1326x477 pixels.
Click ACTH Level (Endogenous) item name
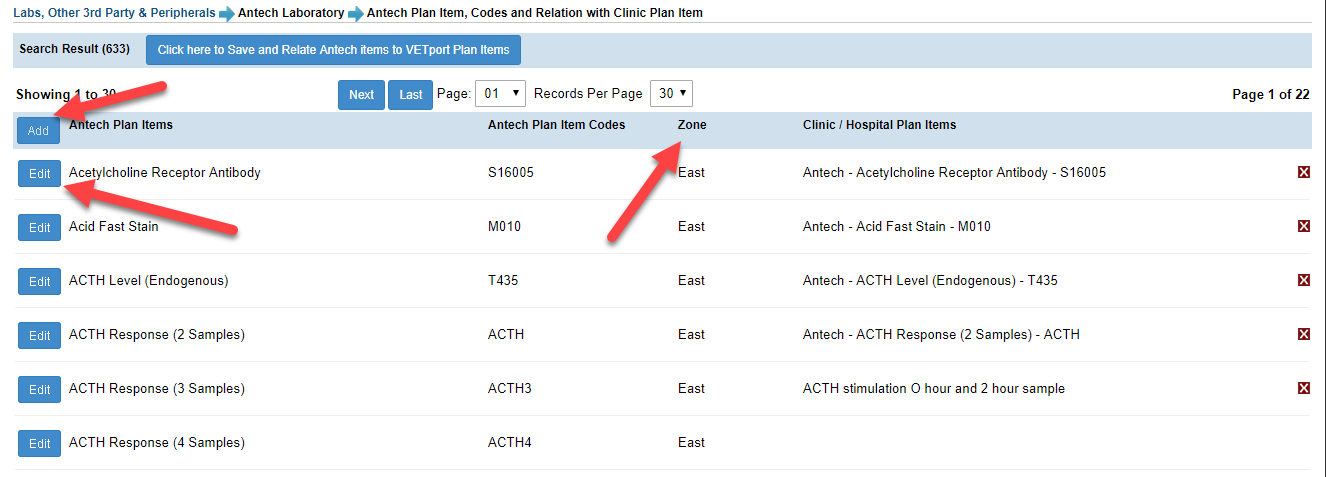coord(148,280)
